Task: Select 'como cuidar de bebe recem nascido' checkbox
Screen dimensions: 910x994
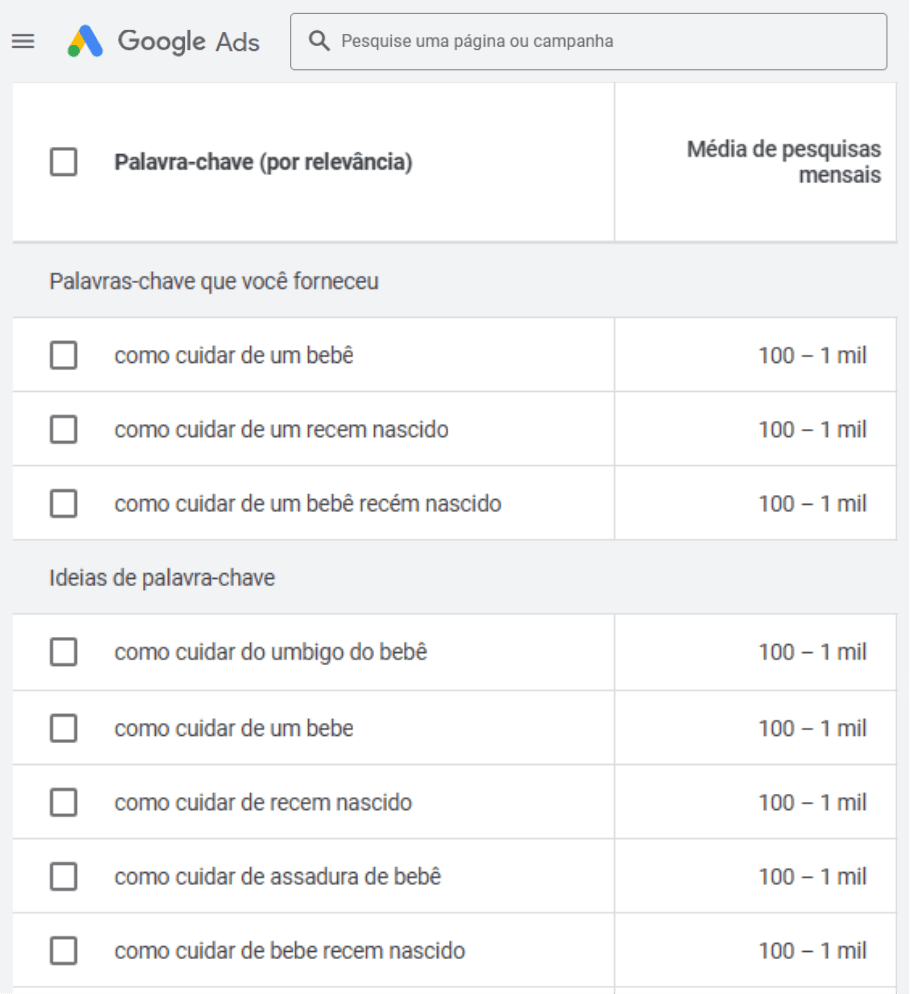Action: point(64,950)
